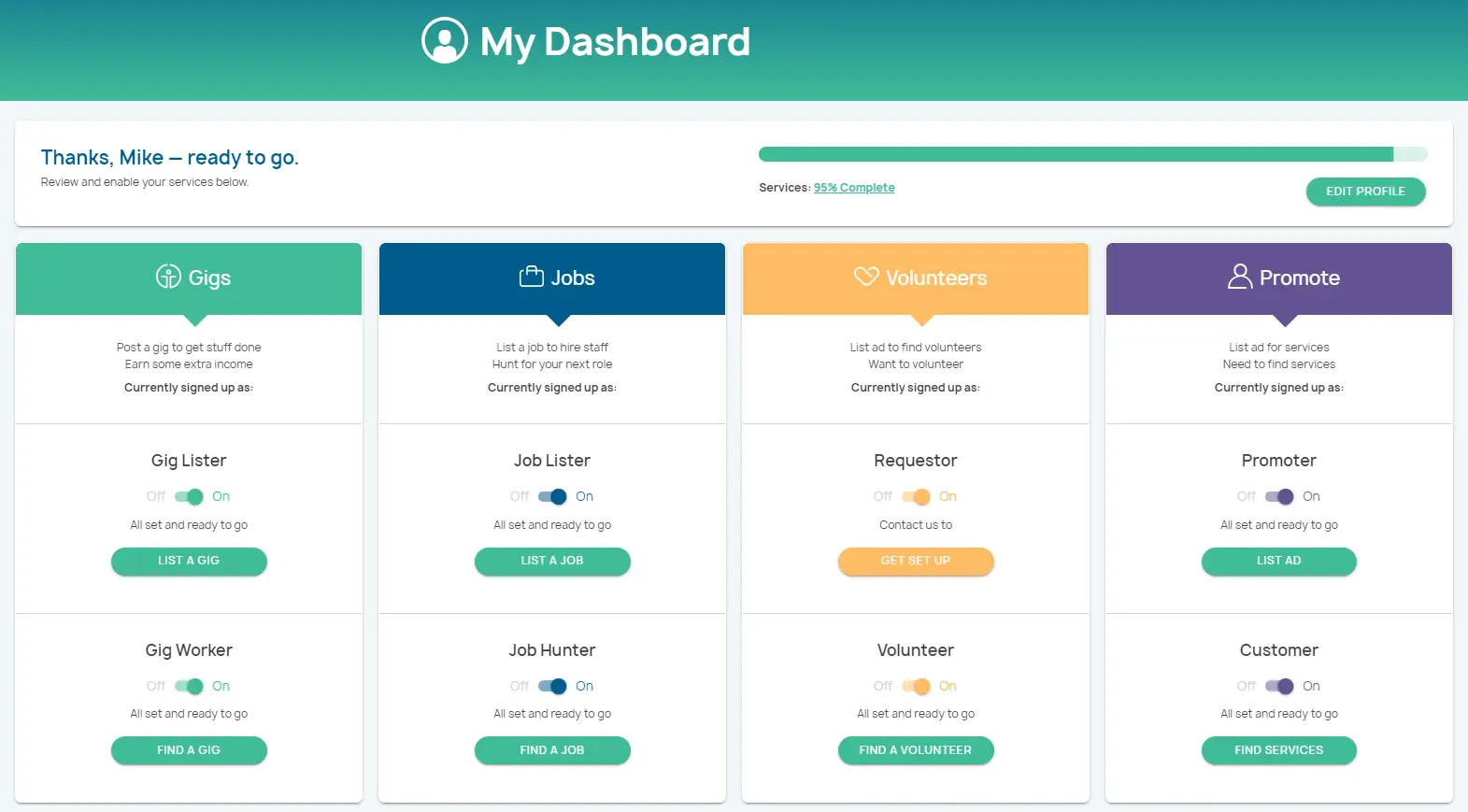Toggle the Customer service switch
This screenshot has width=1468, height=812.
pos(1279,687)
